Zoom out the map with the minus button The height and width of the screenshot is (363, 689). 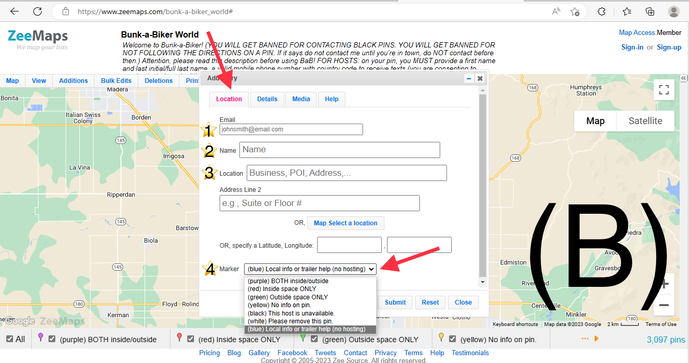pos(664,305)
